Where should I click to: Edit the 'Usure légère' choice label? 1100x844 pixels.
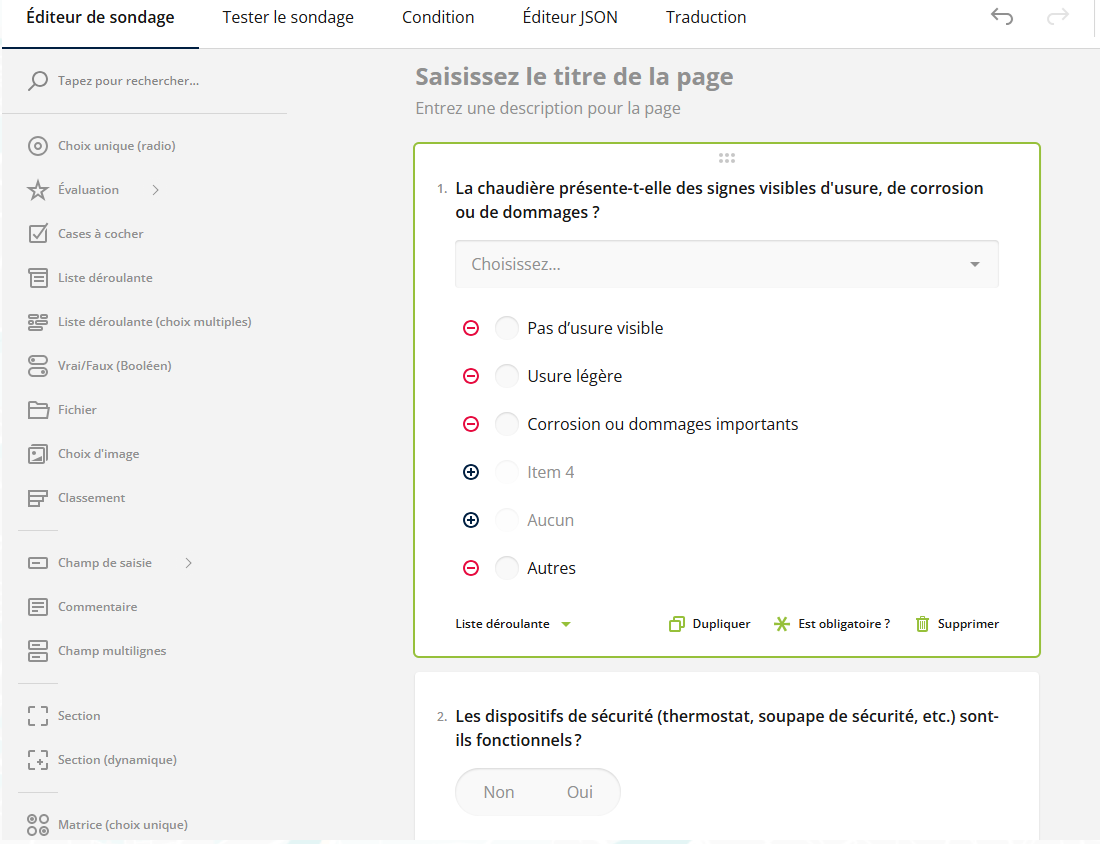[575, 376]
